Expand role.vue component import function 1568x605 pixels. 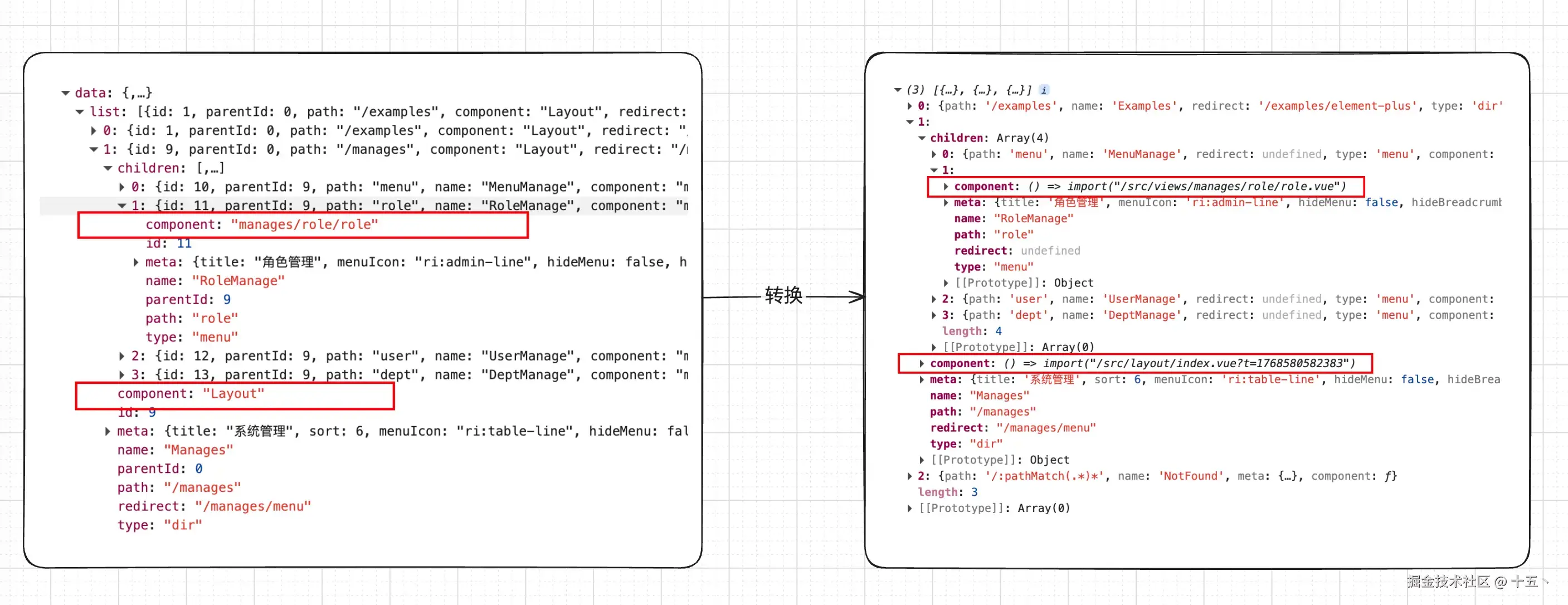click(946, 186)
